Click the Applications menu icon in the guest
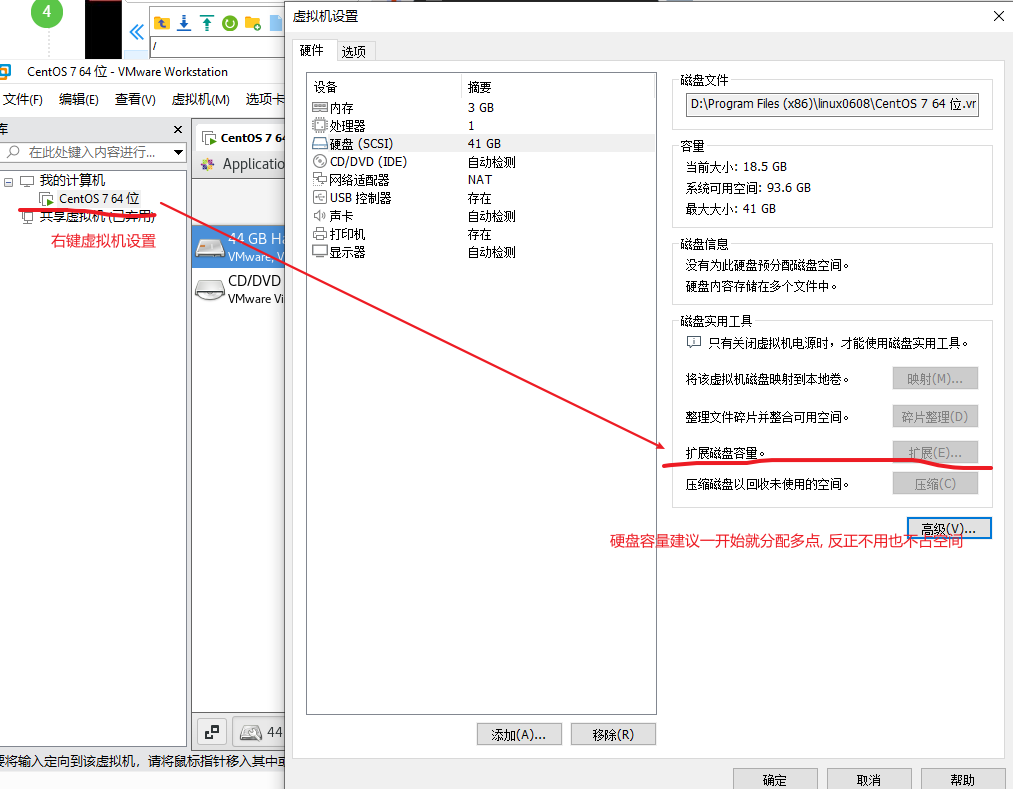The height and width of the screenshot is (789, 1013). (x=207, y=165)
